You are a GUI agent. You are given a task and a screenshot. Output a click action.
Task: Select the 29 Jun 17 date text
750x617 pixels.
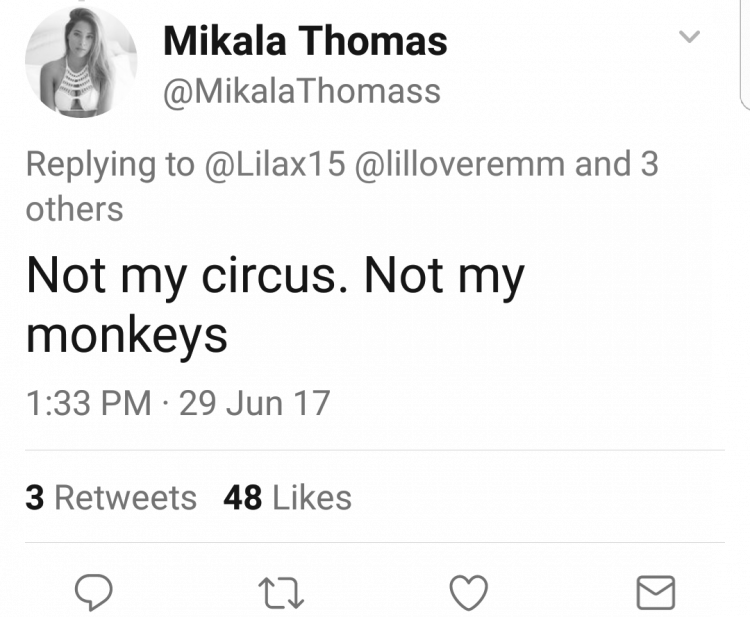click(x=254, y=403)
